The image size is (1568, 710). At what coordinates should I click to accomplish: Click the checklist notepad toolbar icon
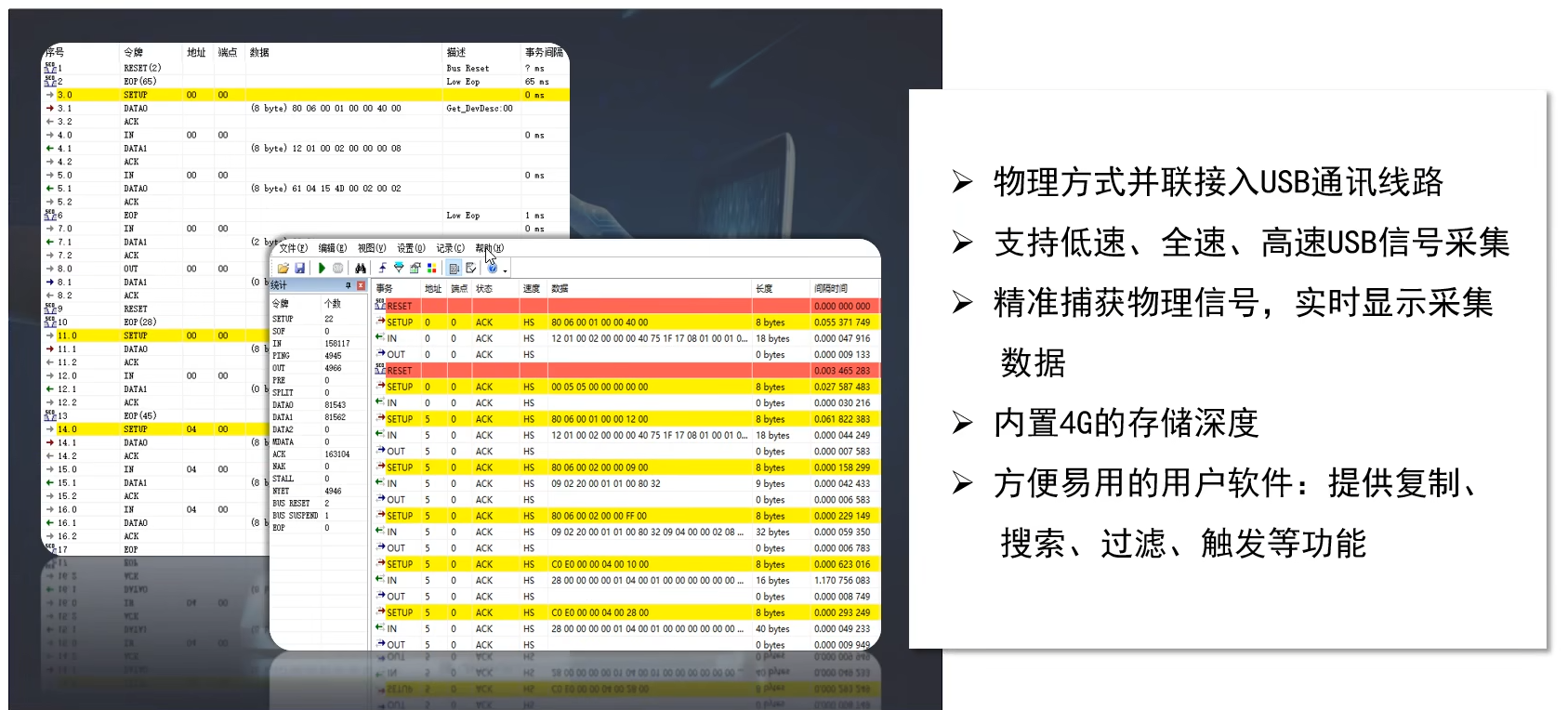[x=471, y=269]
